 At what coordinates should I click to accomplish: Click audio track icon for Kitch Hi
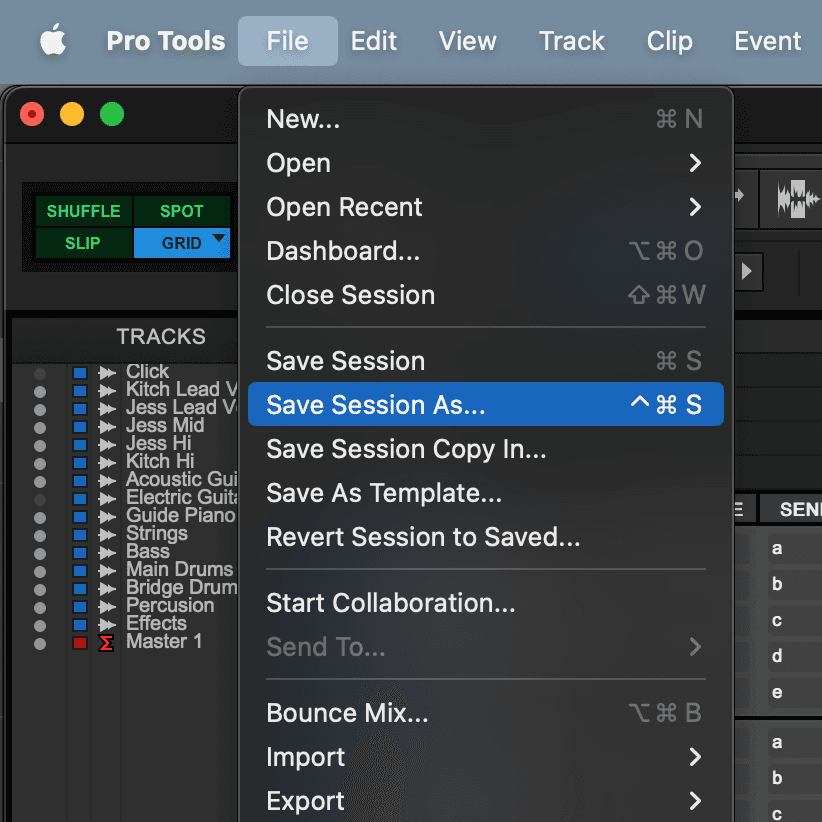coord(107,463)
